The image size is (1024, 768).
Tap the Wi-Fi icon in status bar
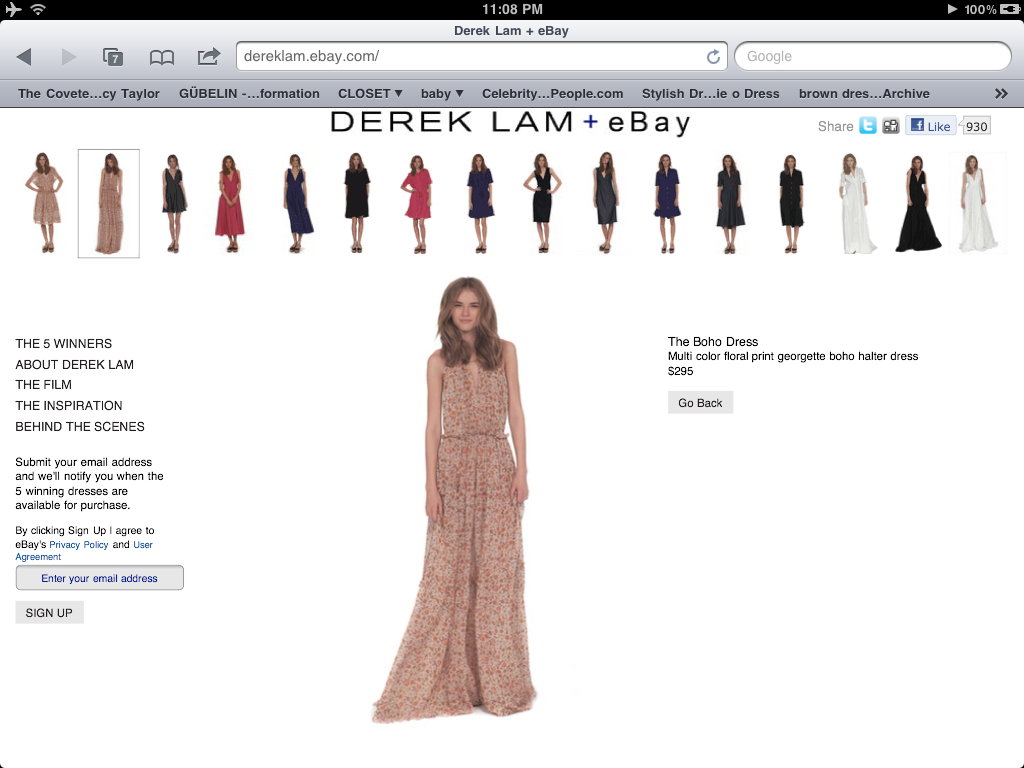click(x=39, y=9)
